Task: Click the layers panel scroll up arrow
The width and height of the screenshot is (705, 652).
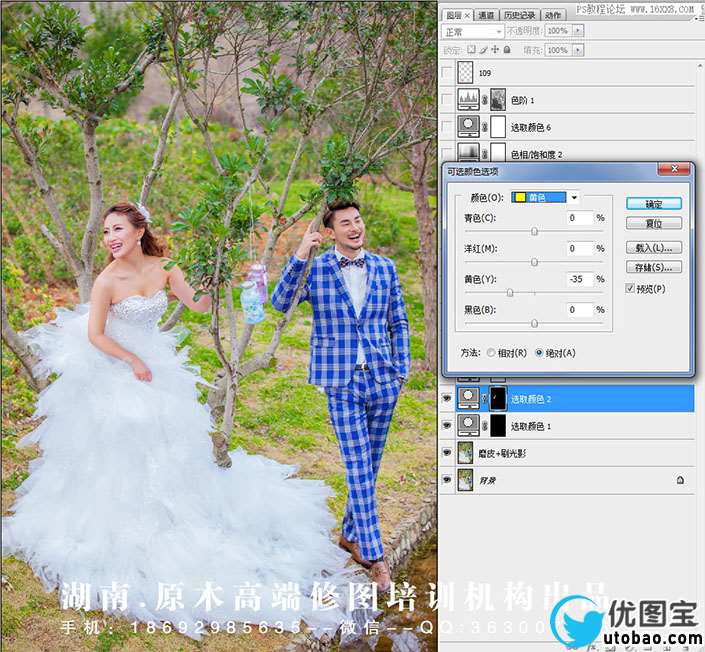Action: tap(700, 66)
